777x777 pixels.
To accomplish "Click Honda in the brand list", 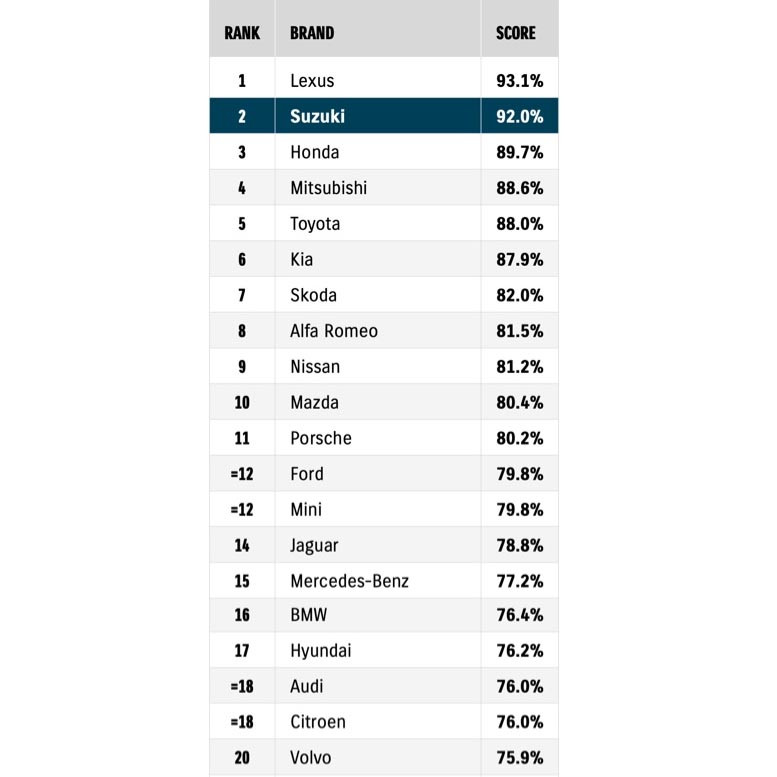I will point(314,152).
